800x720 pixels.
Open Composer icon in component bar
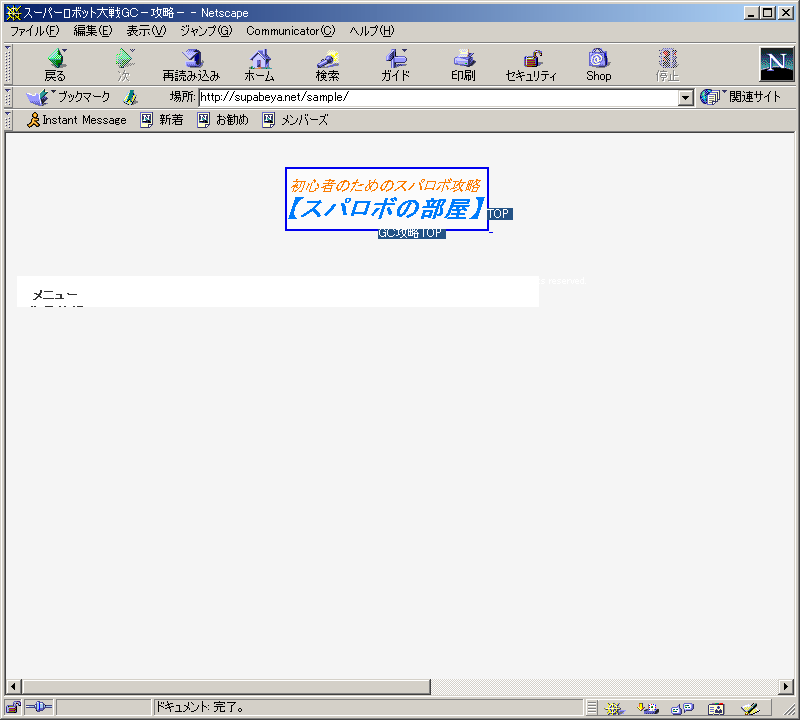tap(750, 708)
